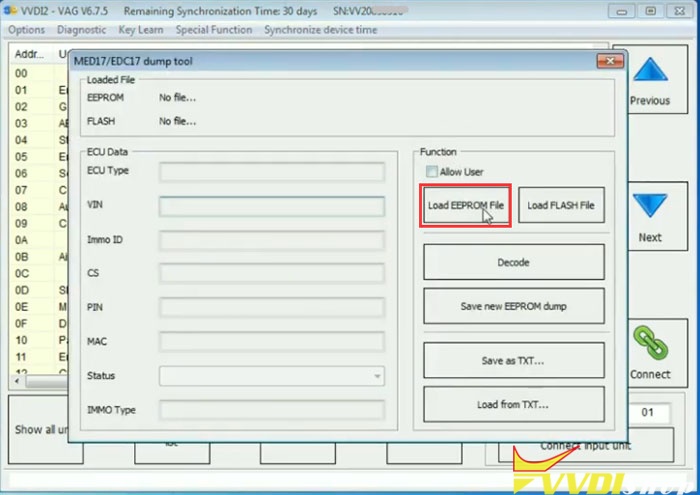Select the row with address 11
Image resolution: width=700 pixels, height=495 pixels.
pyautogui.click(x=39, y=357)
